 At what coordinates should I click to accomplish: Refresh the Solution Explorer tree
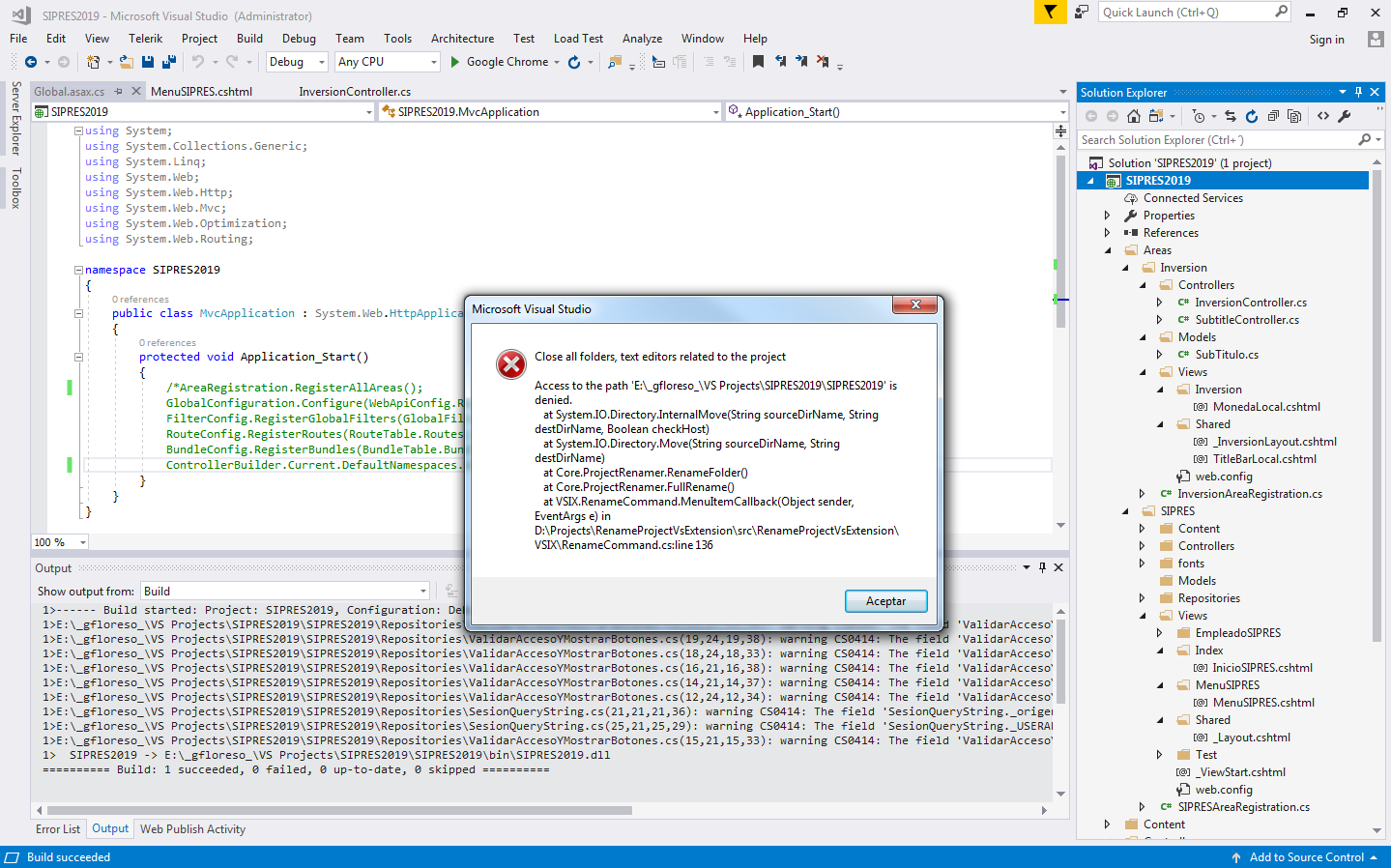(x=1252, y=116)
